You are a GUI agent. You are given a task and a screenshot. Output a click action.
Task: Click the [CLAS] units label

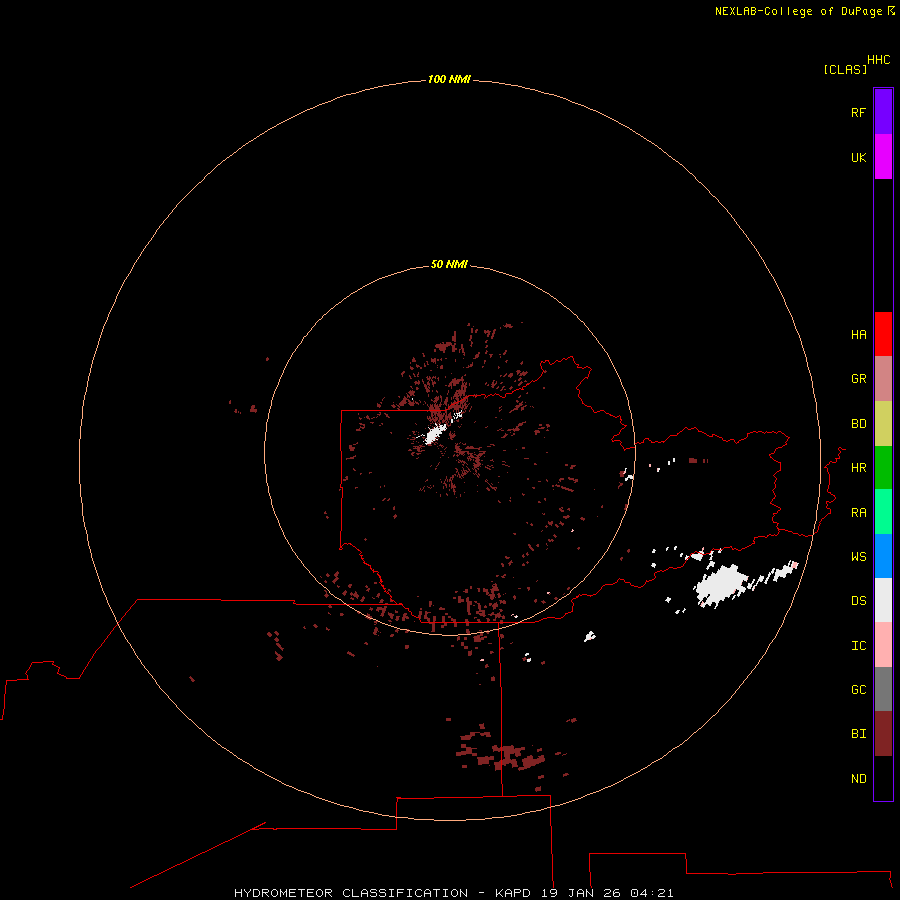tap(845, 69)
